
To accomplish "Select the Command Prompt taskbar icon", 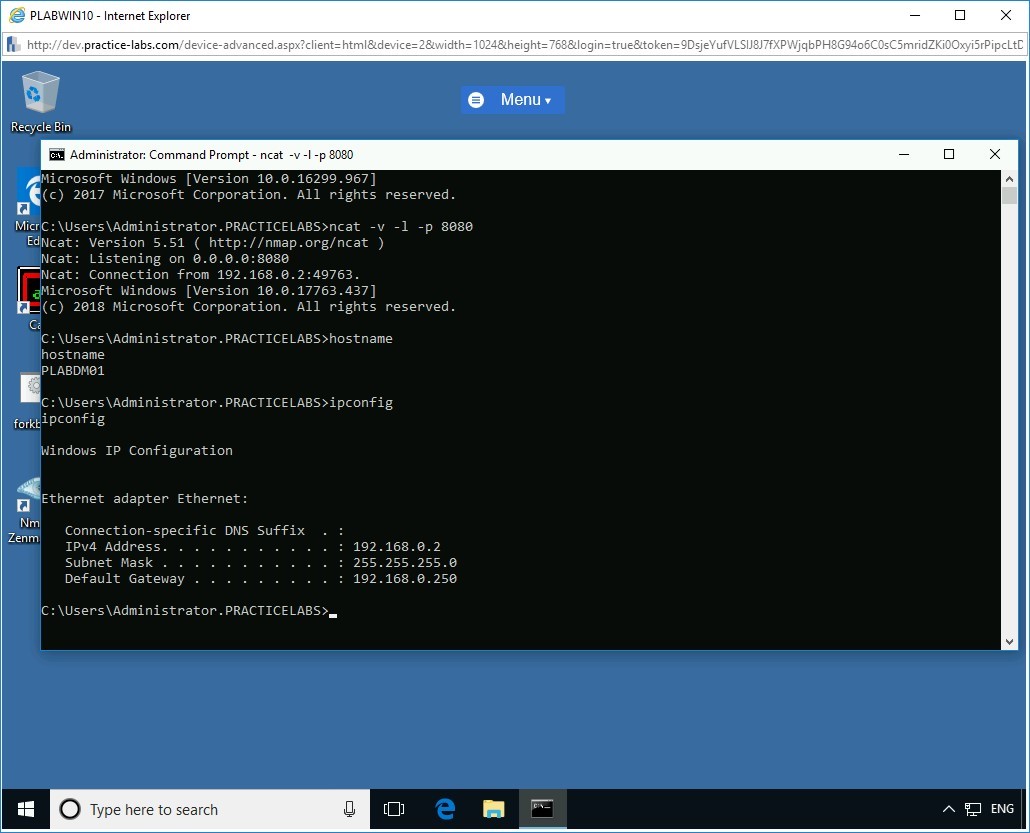I will [x=541, y=809].
